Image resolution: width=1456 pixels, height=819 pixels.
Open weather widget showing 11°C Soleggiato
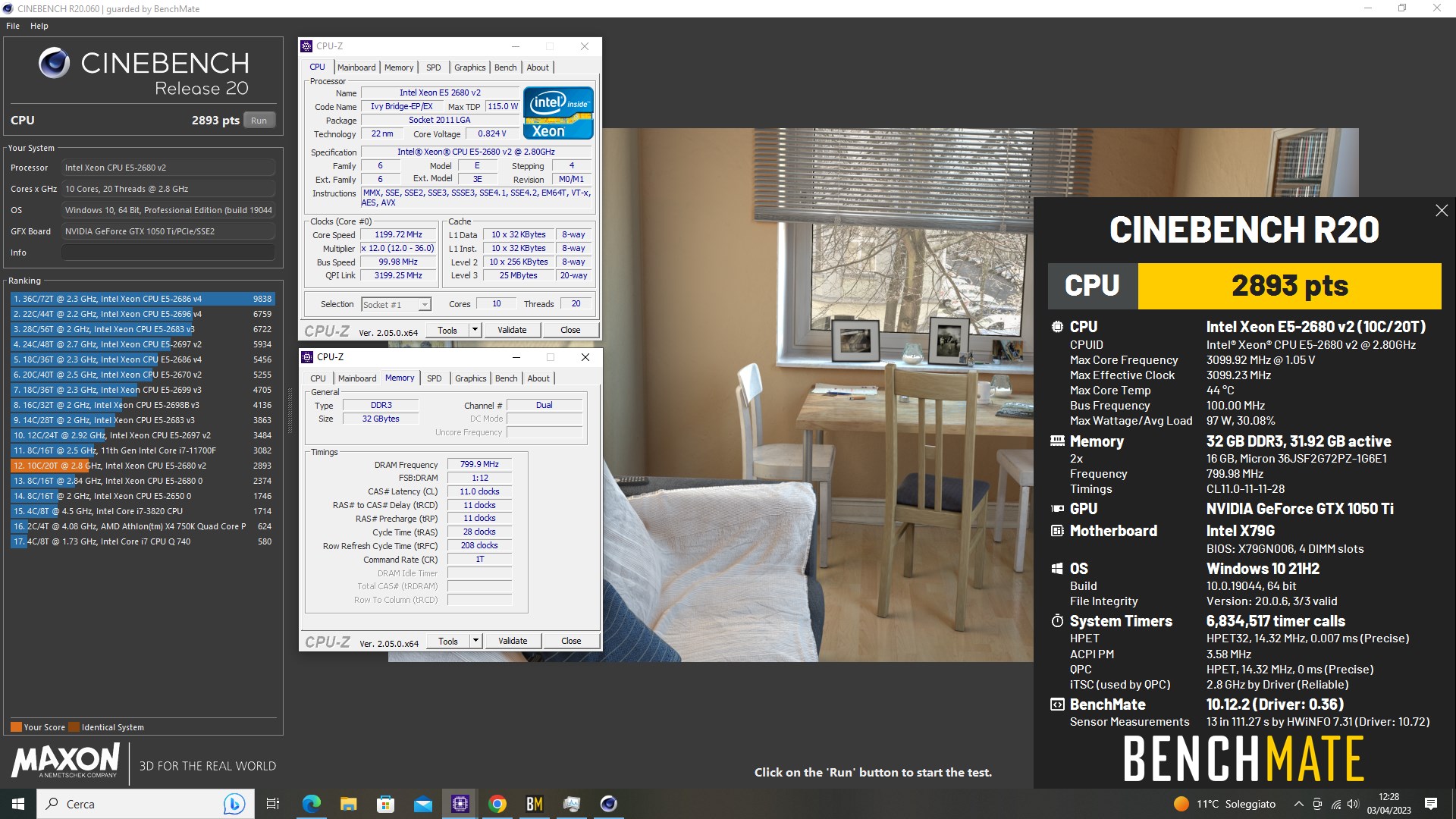[1224, 804]
